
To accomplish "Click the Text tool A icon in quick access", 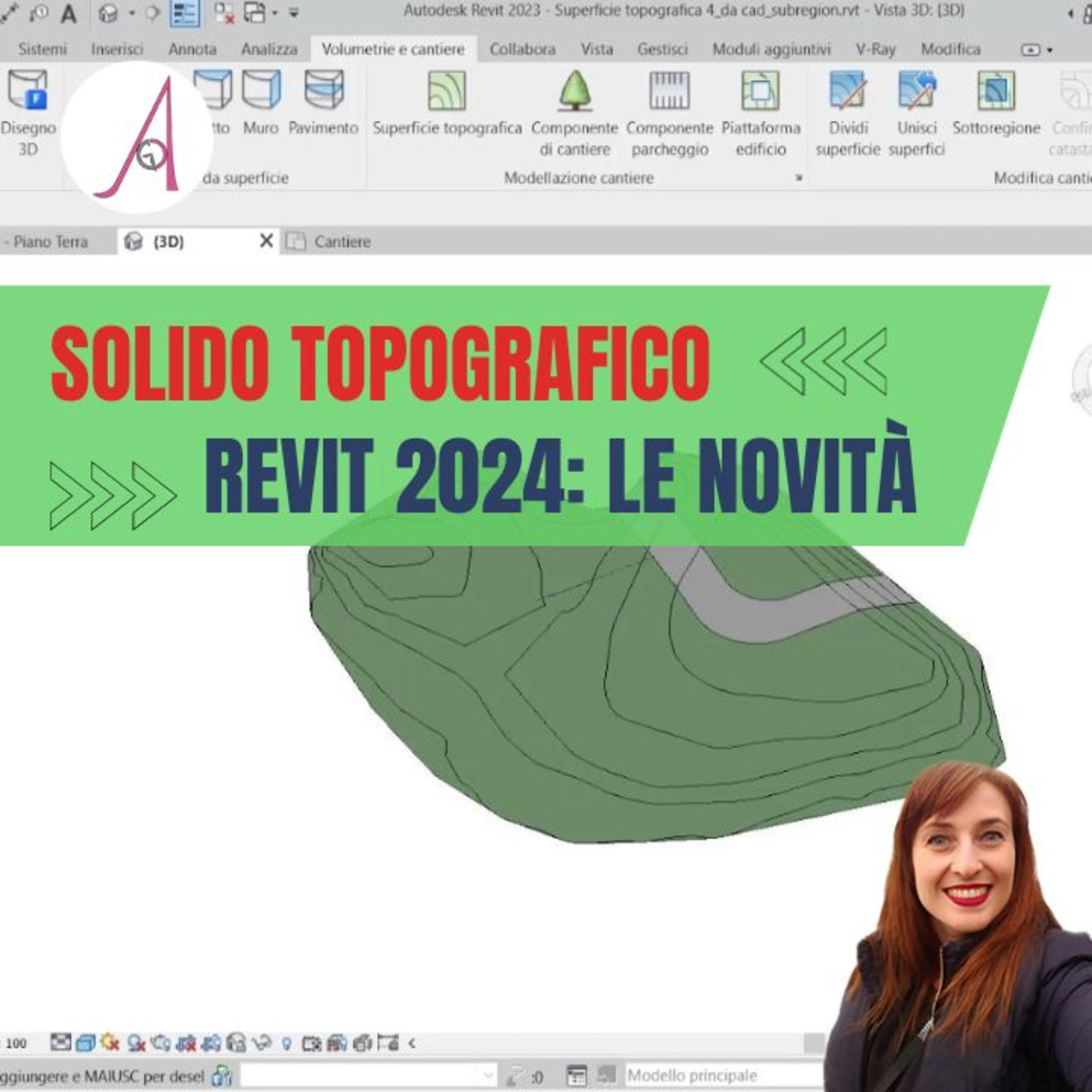I will tap(68, 13).
